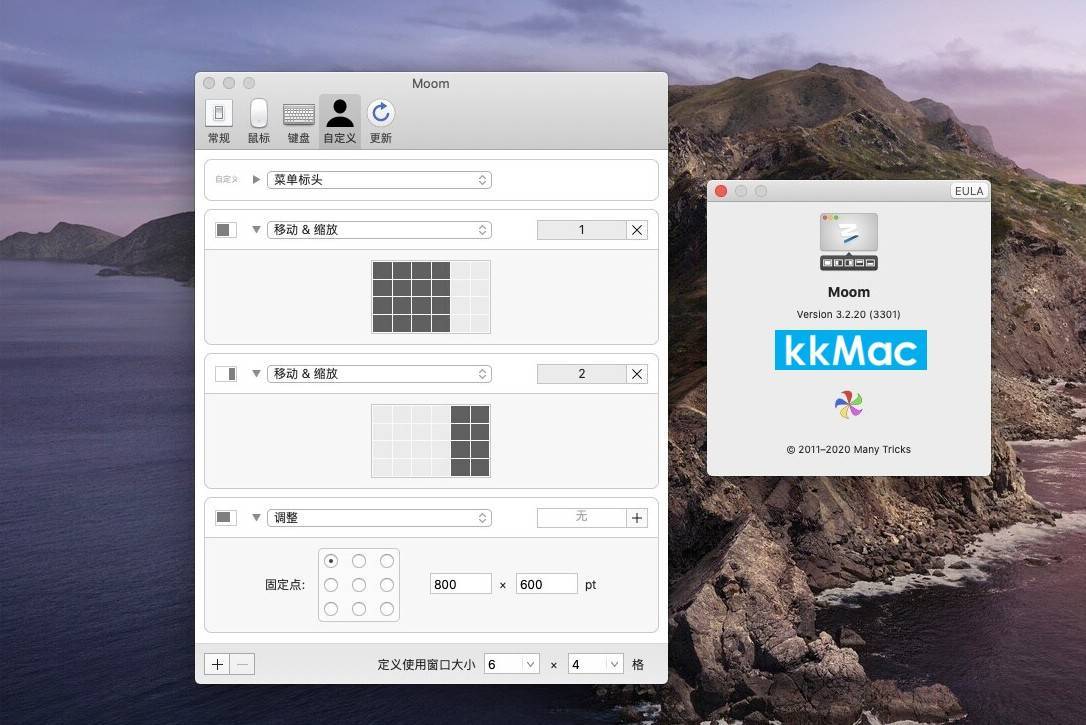Image resolution: width=1086 pixels, height=725 pixels.
Task: Click the + button to add a custom action
Action: (x=217, y=663)
